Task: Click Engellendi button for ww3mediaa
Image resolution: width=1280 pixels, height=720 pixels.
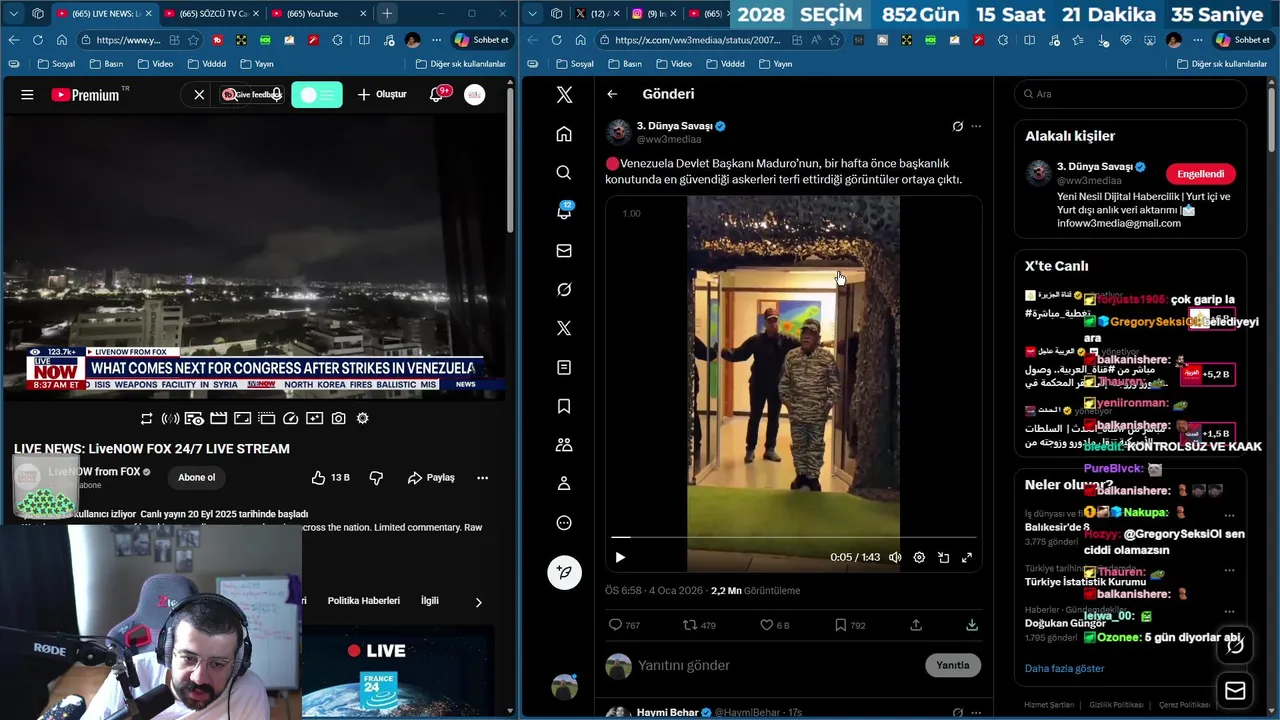Action: (x=1200, y=173)
